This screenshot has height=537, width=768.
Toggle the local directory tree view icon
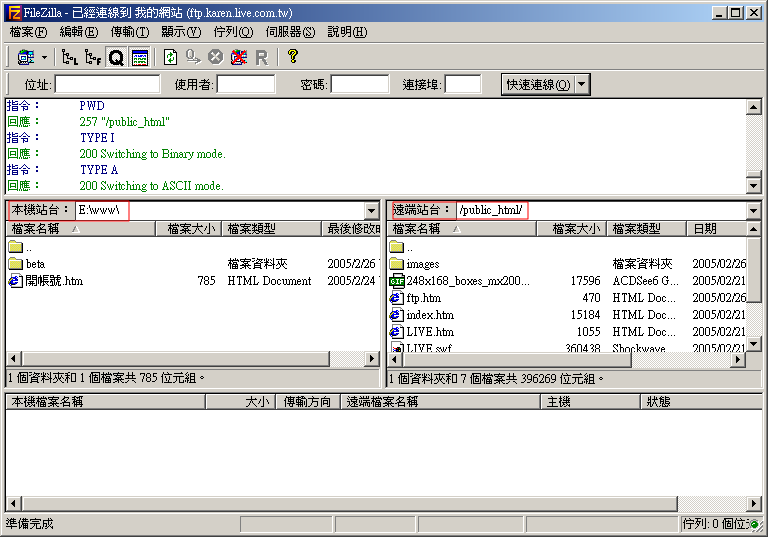(70, 57)
